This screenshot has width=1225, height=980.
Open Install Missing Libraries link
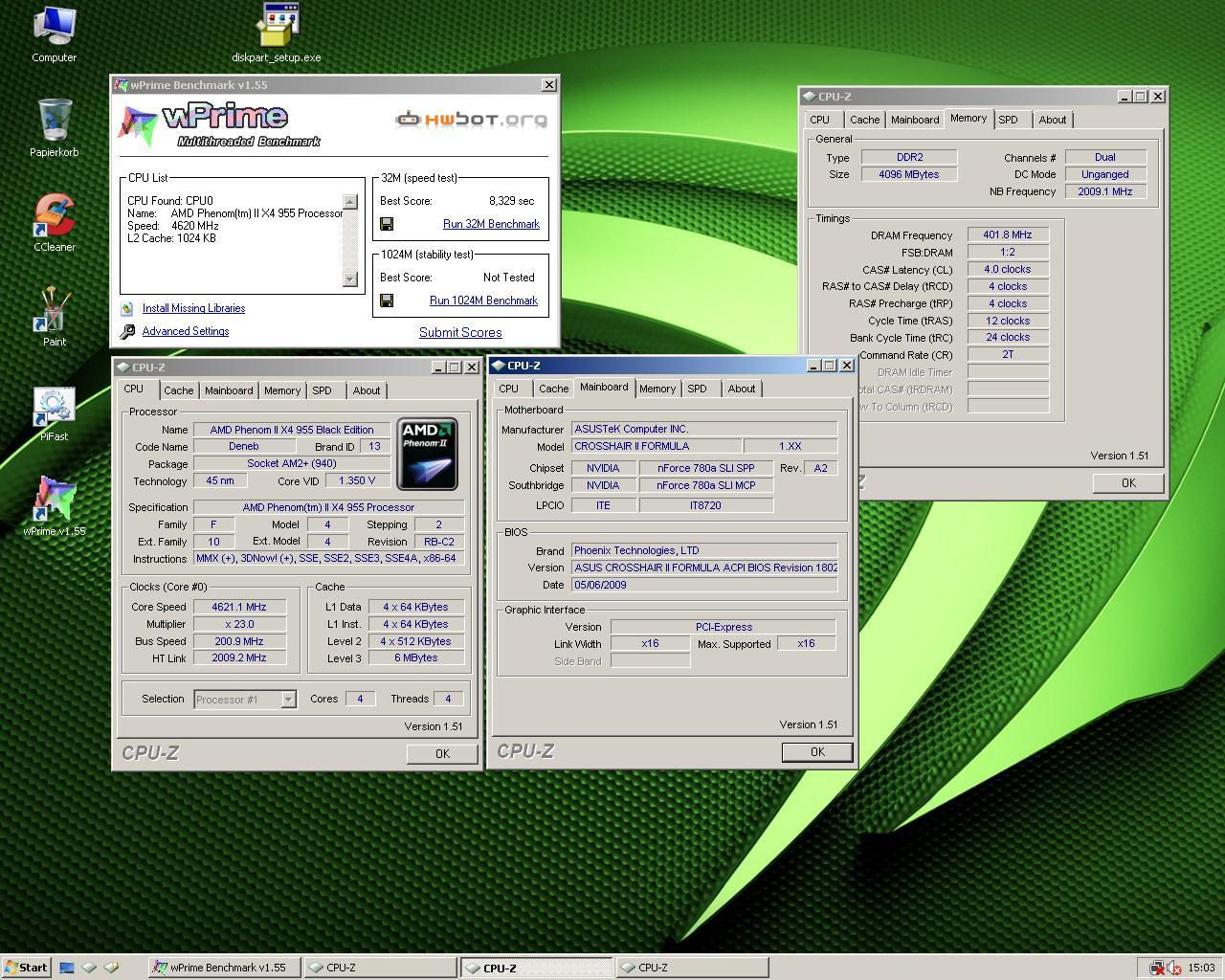tap(193, 308)
